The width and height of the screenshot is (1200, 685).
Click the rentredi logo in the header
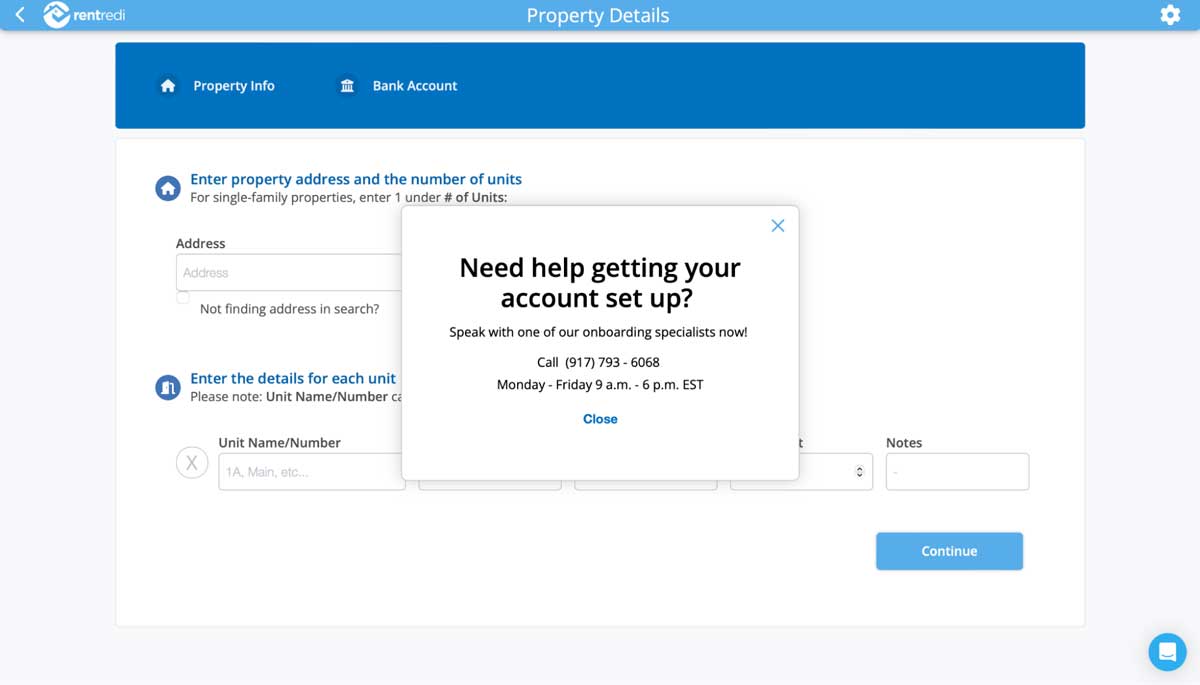(84, 15)
